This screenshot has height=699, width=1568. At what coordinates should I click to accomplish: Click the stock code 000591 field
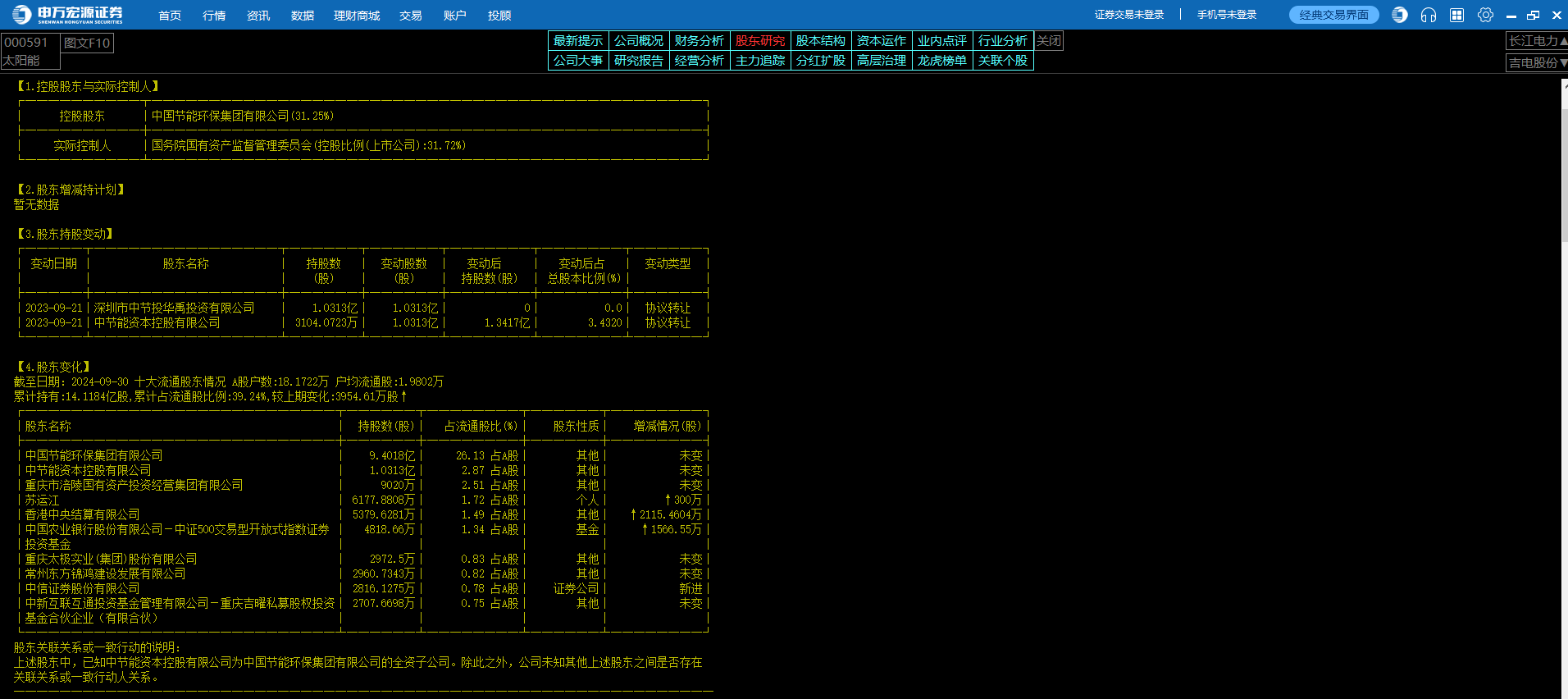[x=26, y=42]
